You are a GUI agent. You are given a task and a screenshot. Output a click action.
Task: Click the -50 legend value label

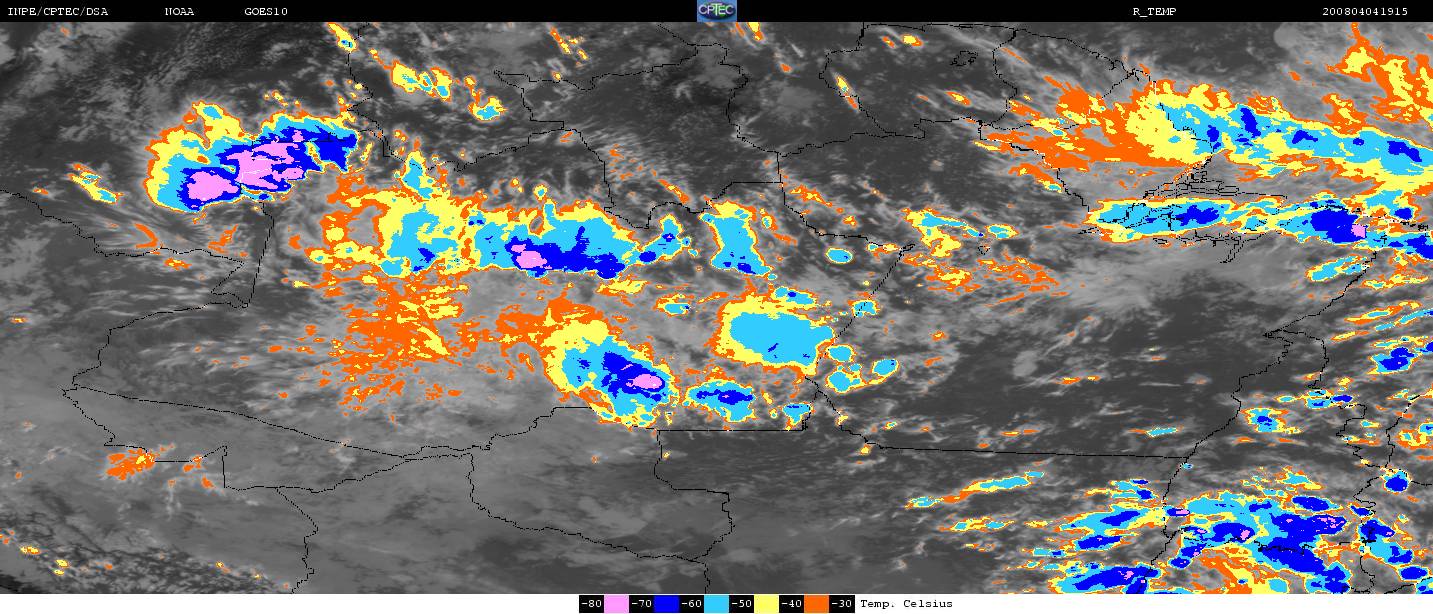(741, 604)
